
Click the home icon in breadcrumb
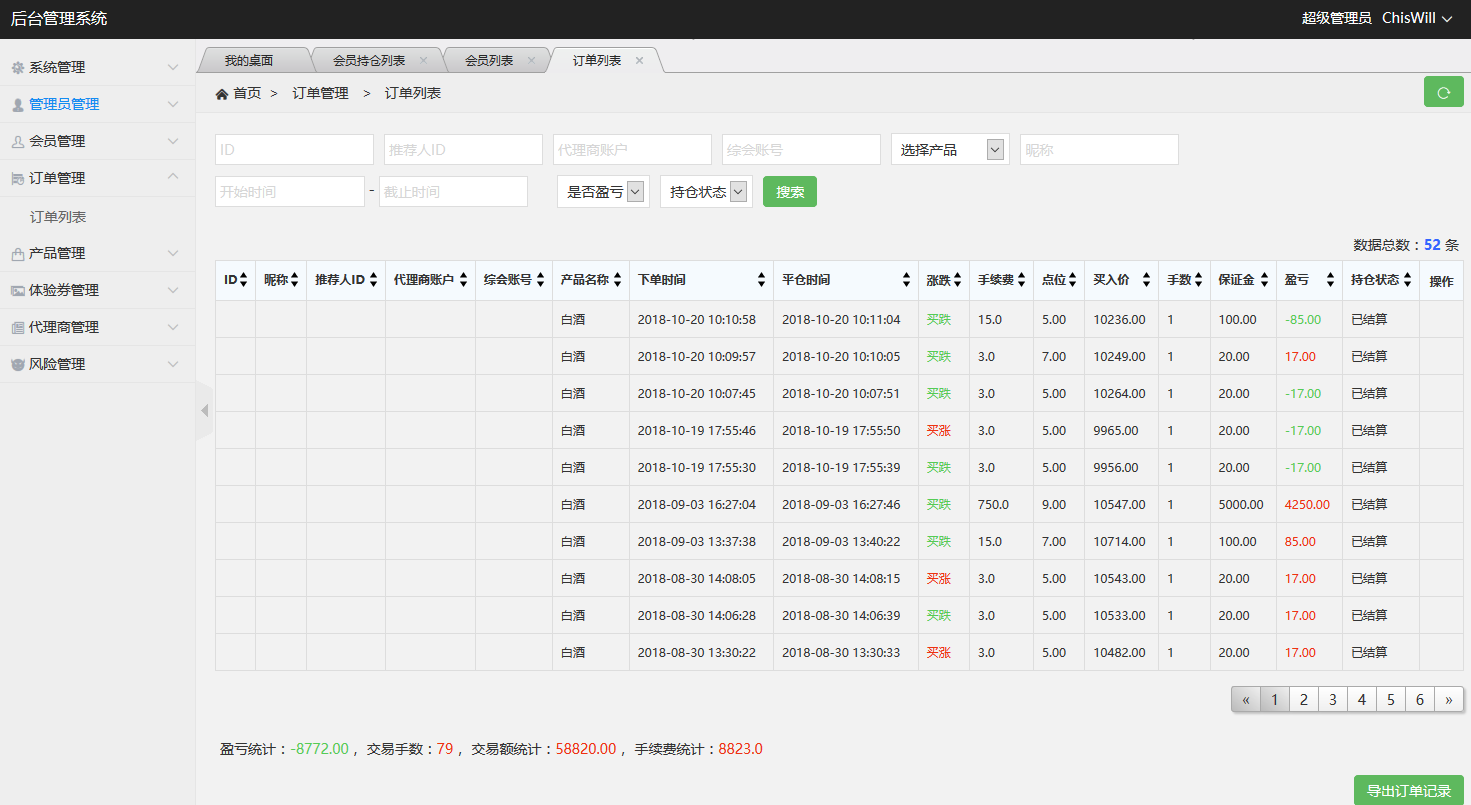click(x=222, y=94)
